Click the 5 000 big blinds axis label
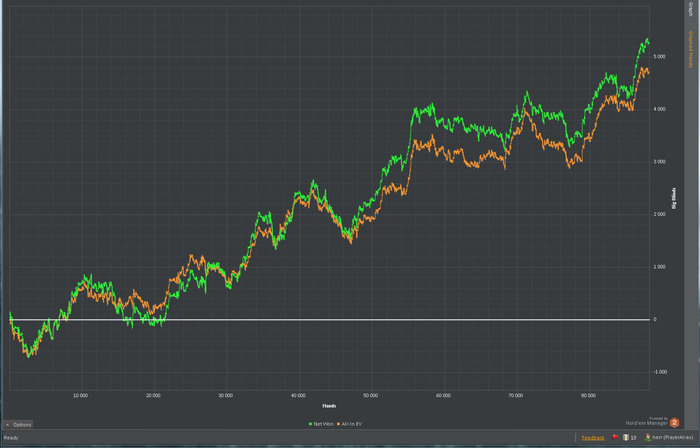The height and width of the screenshot is (448, 700). click(x=659, y=57)
